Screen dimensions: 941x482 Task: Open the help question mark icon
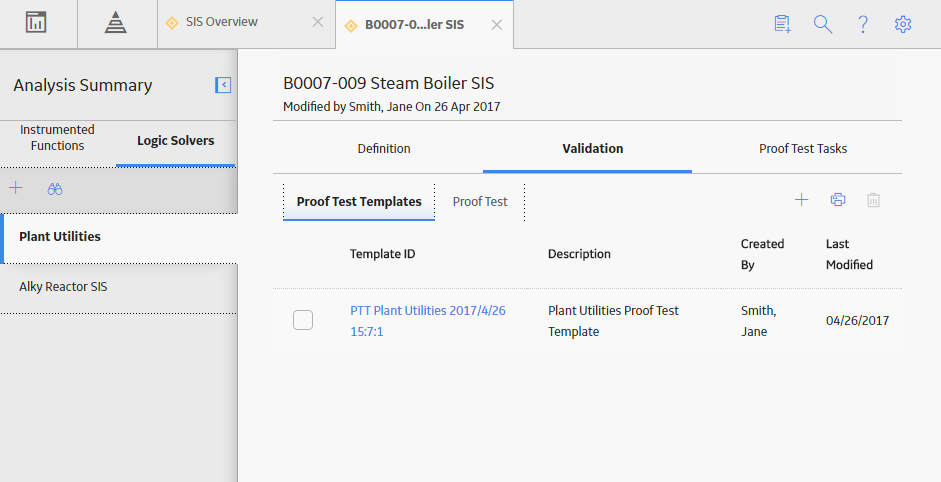pyautogui.click(x=863, y=24)
